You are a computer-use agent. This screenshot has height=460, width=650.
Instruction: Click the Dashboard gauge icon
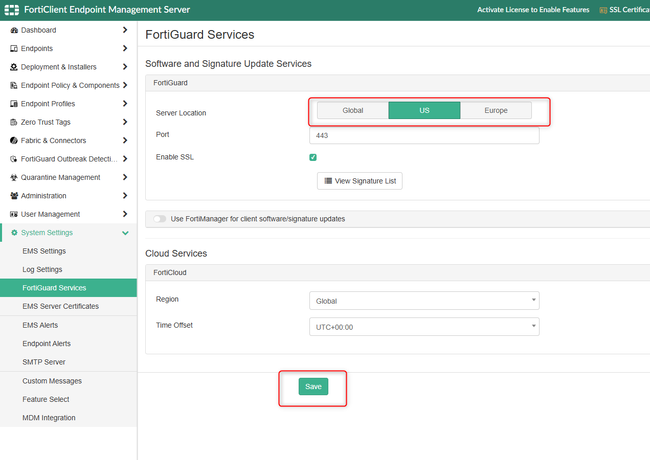point(14,30)
